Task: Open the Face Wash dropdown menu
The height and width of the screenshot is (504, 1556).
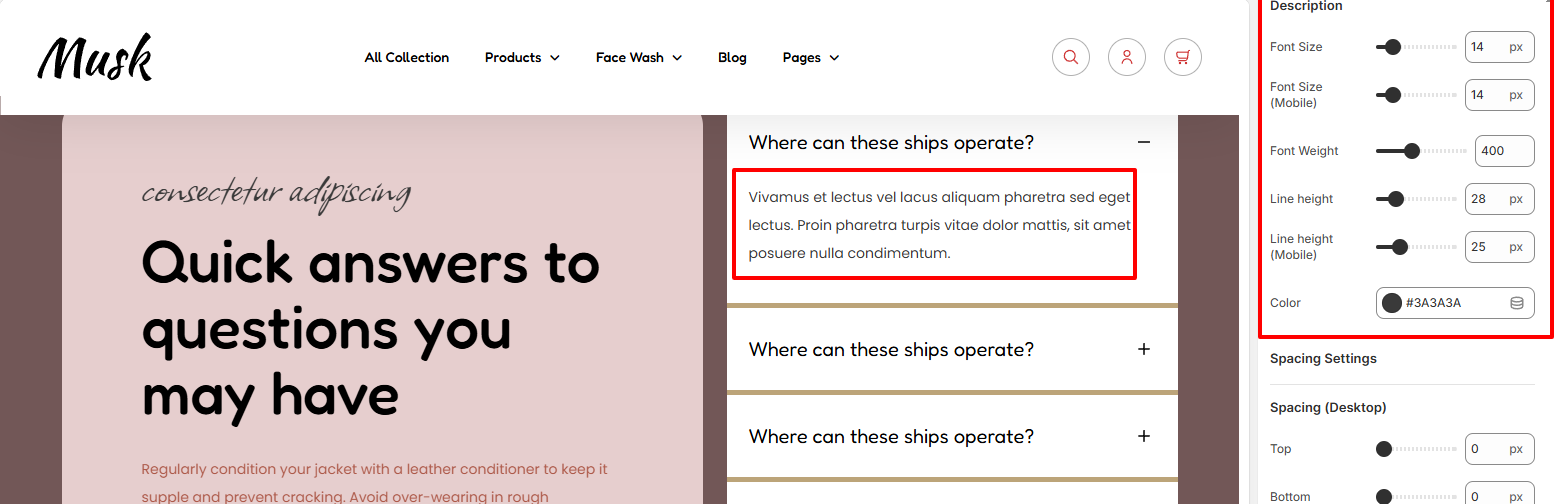Action: pyautogui.click(x=638, y=58)
